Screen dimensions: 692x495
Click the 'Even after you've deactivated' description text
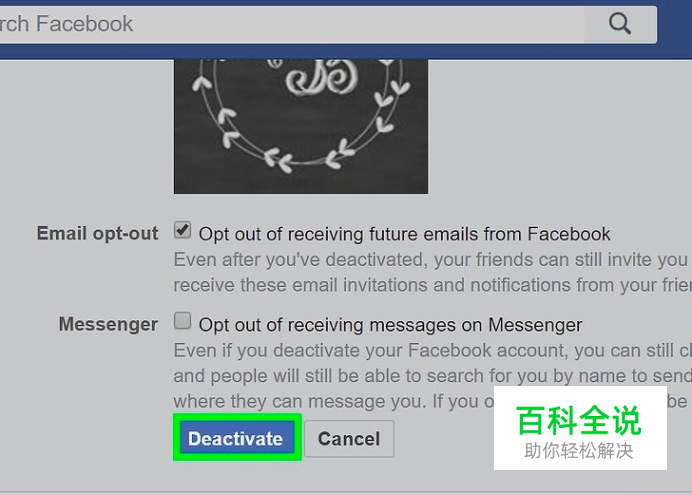pos(432,260)
